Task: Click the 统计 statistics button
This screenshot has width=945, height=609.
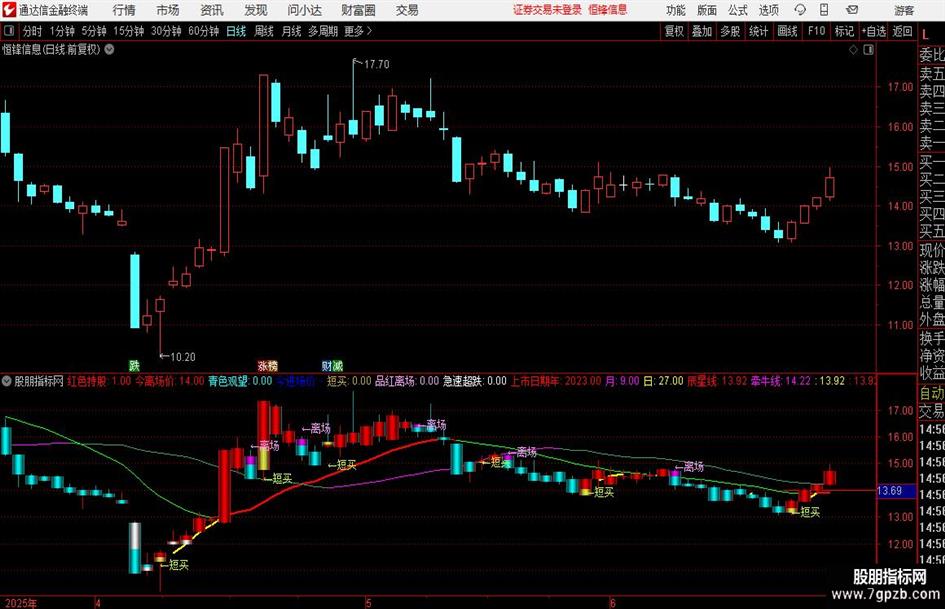Action: click(x=758, y=31)
